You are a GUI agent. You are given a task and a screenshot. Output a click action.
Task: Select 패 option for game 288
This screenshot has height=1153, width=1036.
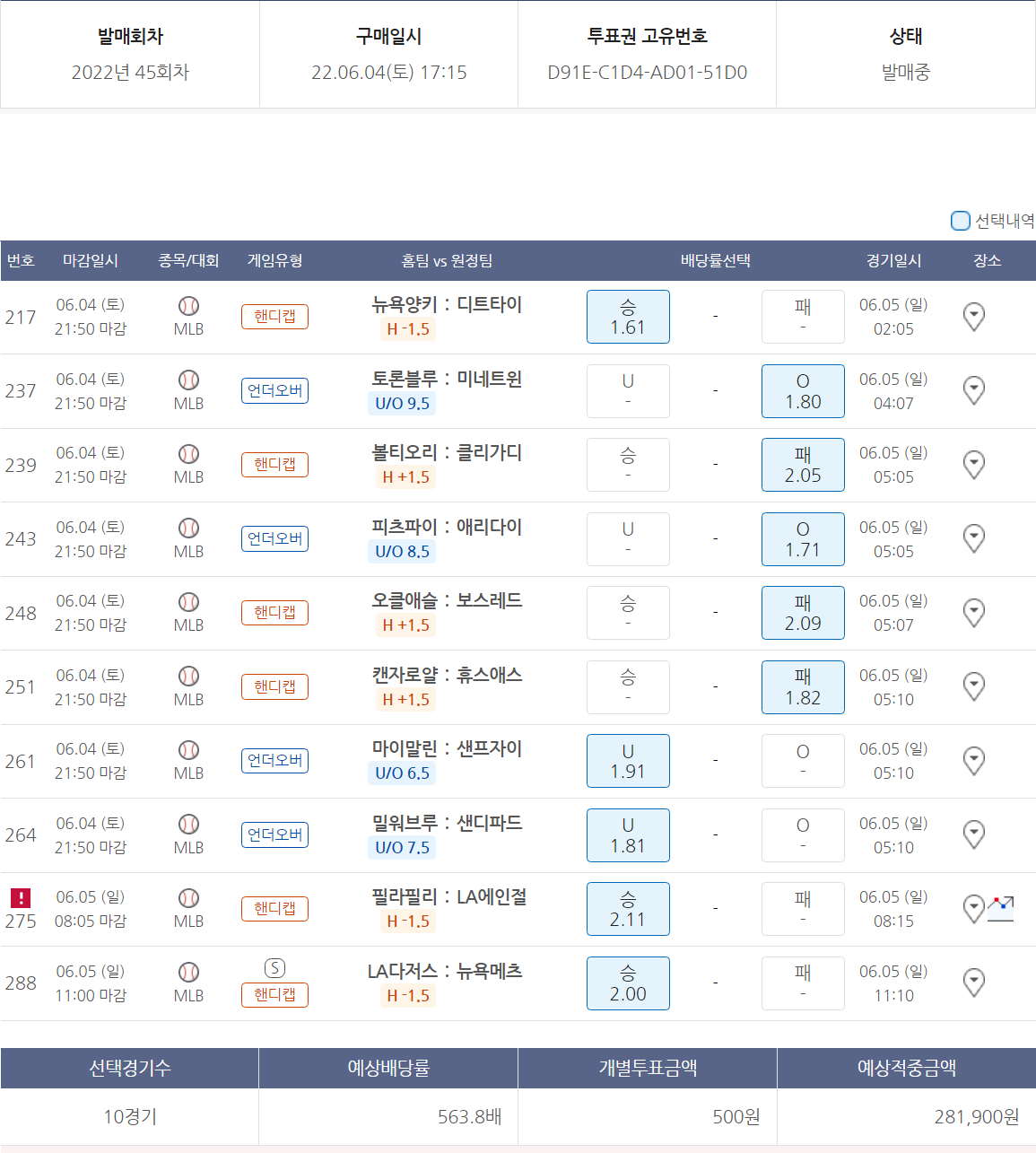[803, 983]
